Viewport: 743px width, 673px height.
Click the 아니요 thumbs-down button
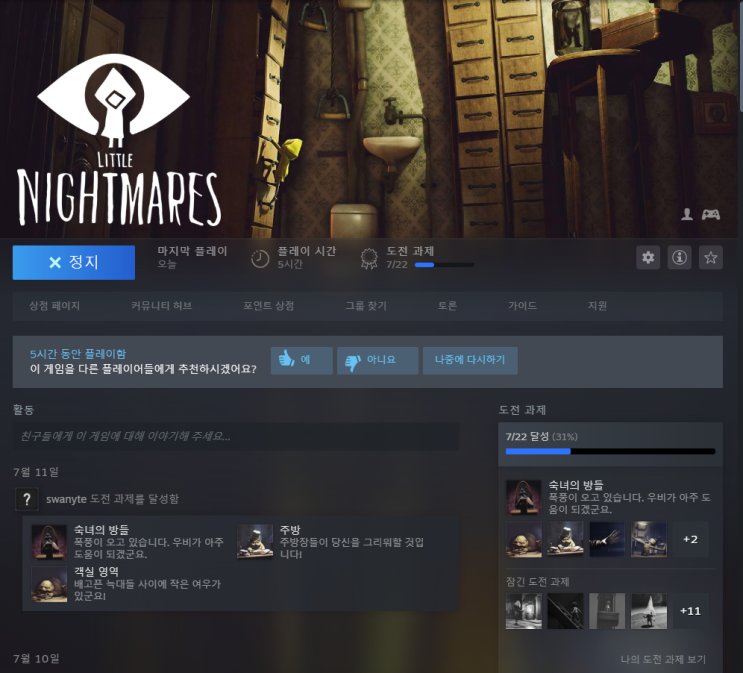377,360
